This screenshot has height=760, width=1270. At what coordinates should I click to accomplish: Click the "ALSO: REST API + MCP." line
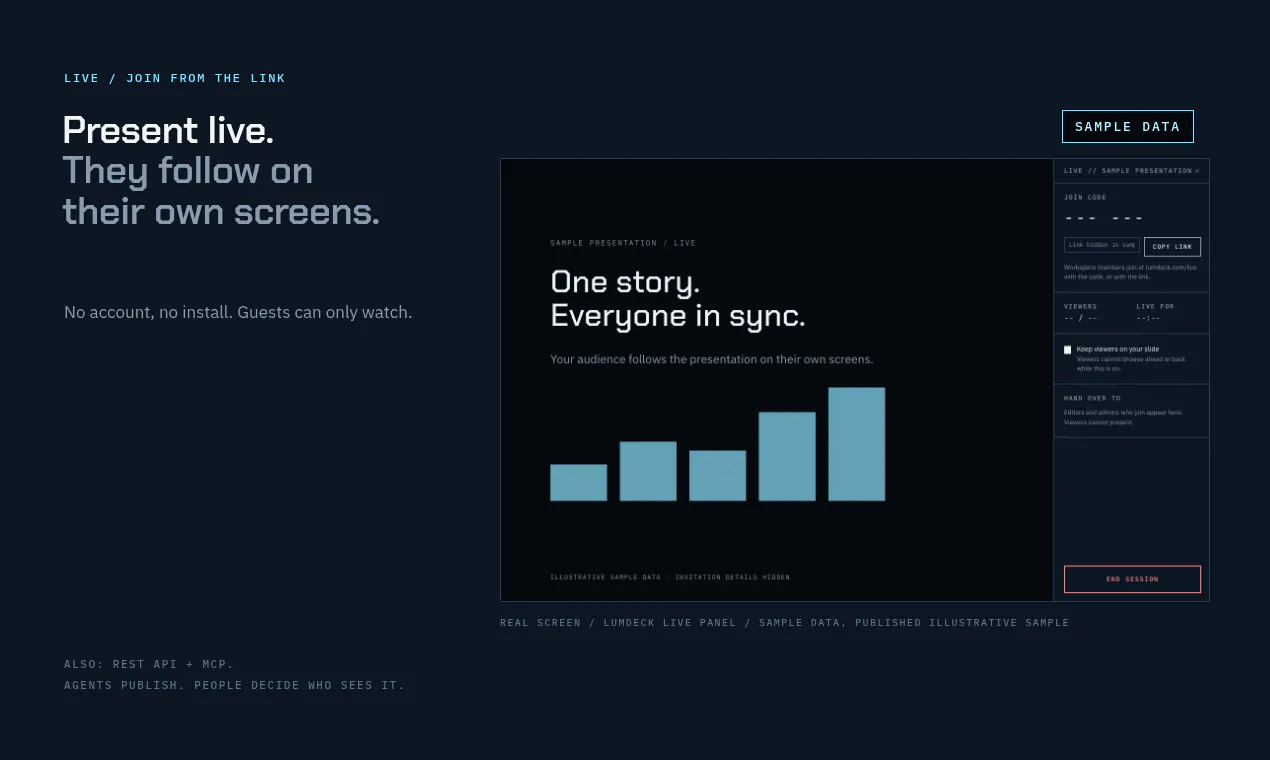click(149, 664)
